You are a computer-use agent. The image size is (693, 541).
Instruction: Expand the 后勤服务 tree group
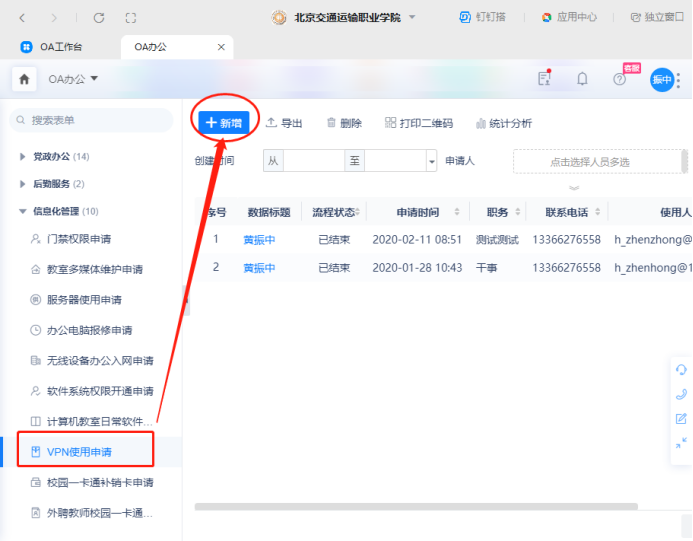click(24, 184)
